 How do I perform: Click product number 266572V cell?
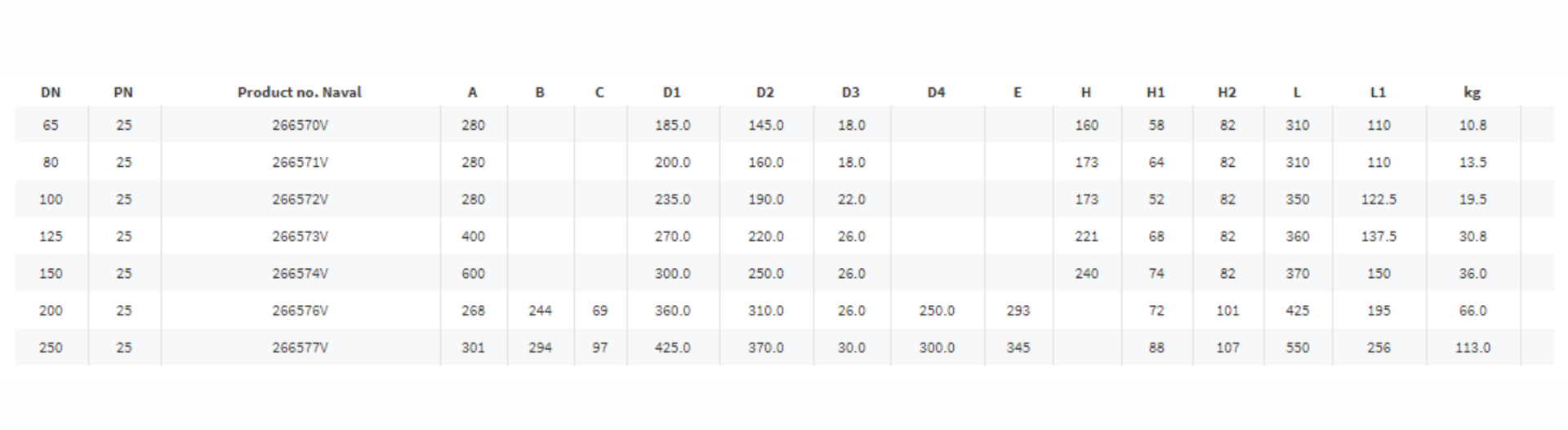pos(300,199)
